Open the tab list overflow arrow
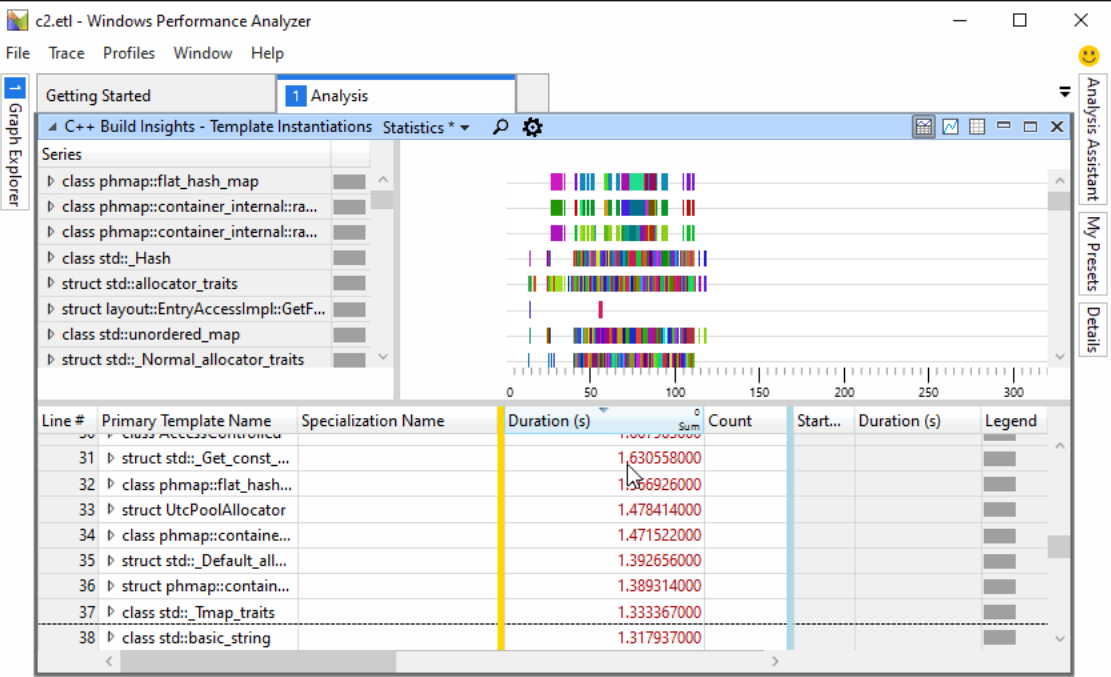1111x677 pixels. coord(1064,92)
